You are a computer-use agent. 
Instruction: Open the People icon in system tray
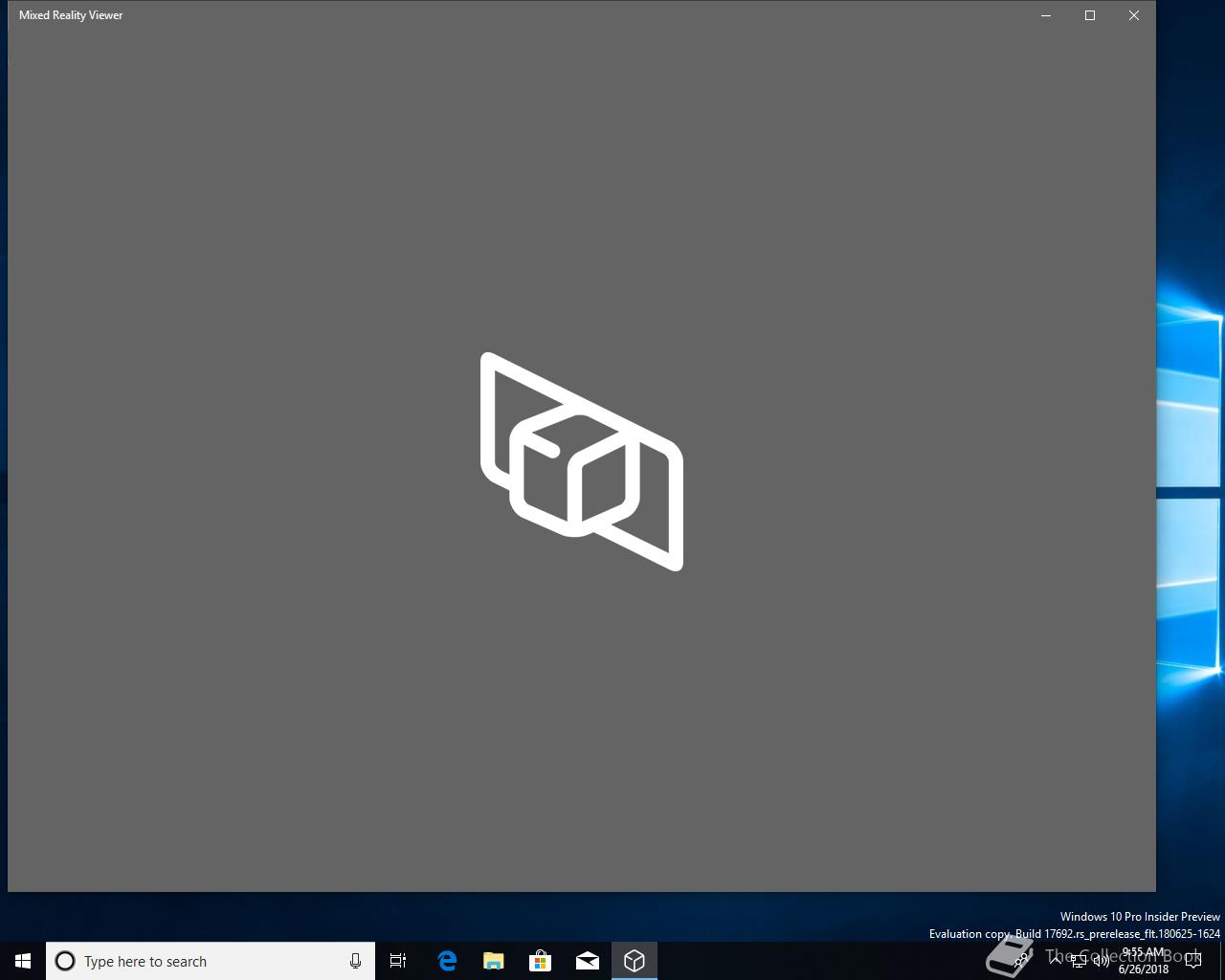(1021, 961)
